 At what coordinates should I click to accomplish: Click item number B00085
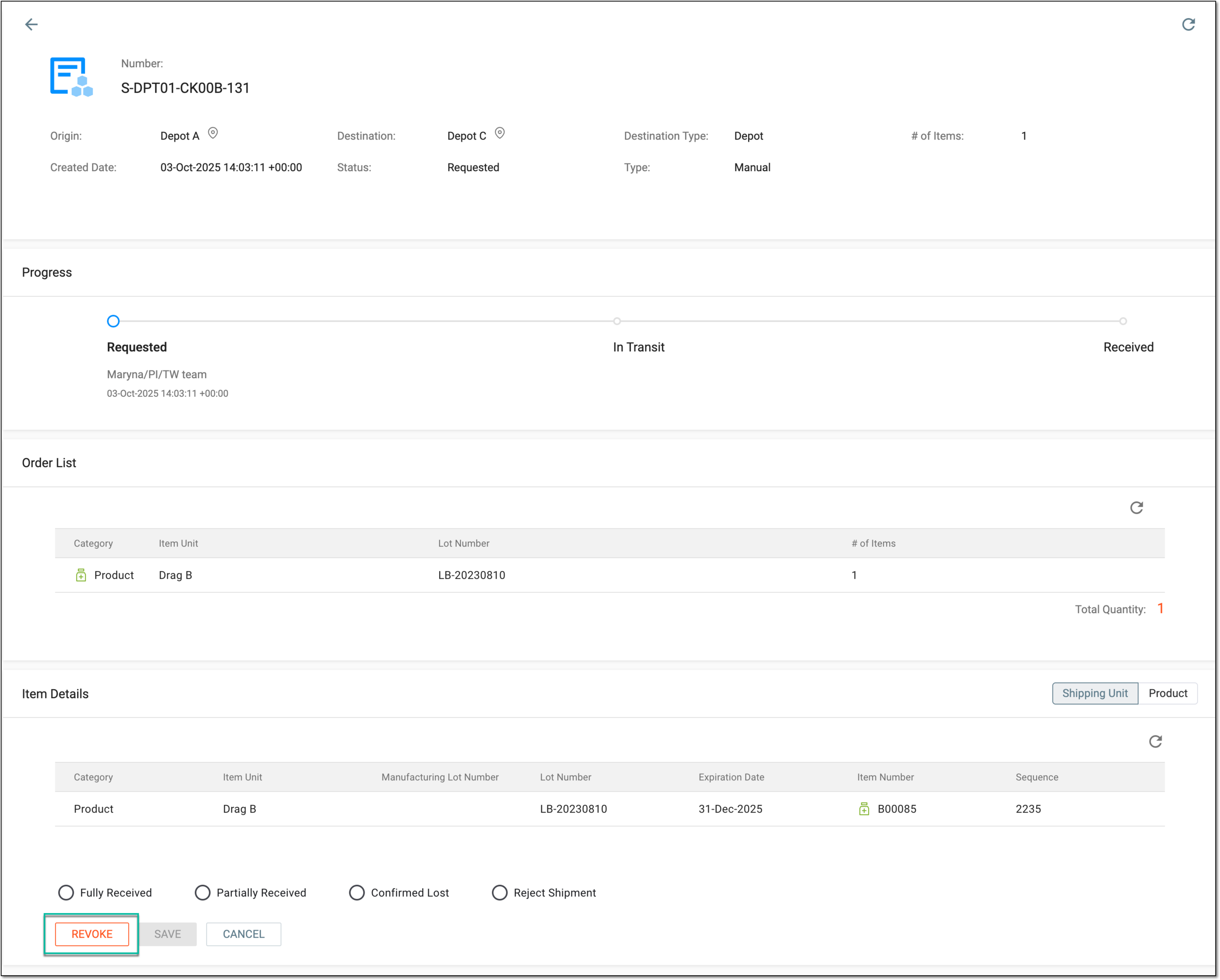coord(897,809)
